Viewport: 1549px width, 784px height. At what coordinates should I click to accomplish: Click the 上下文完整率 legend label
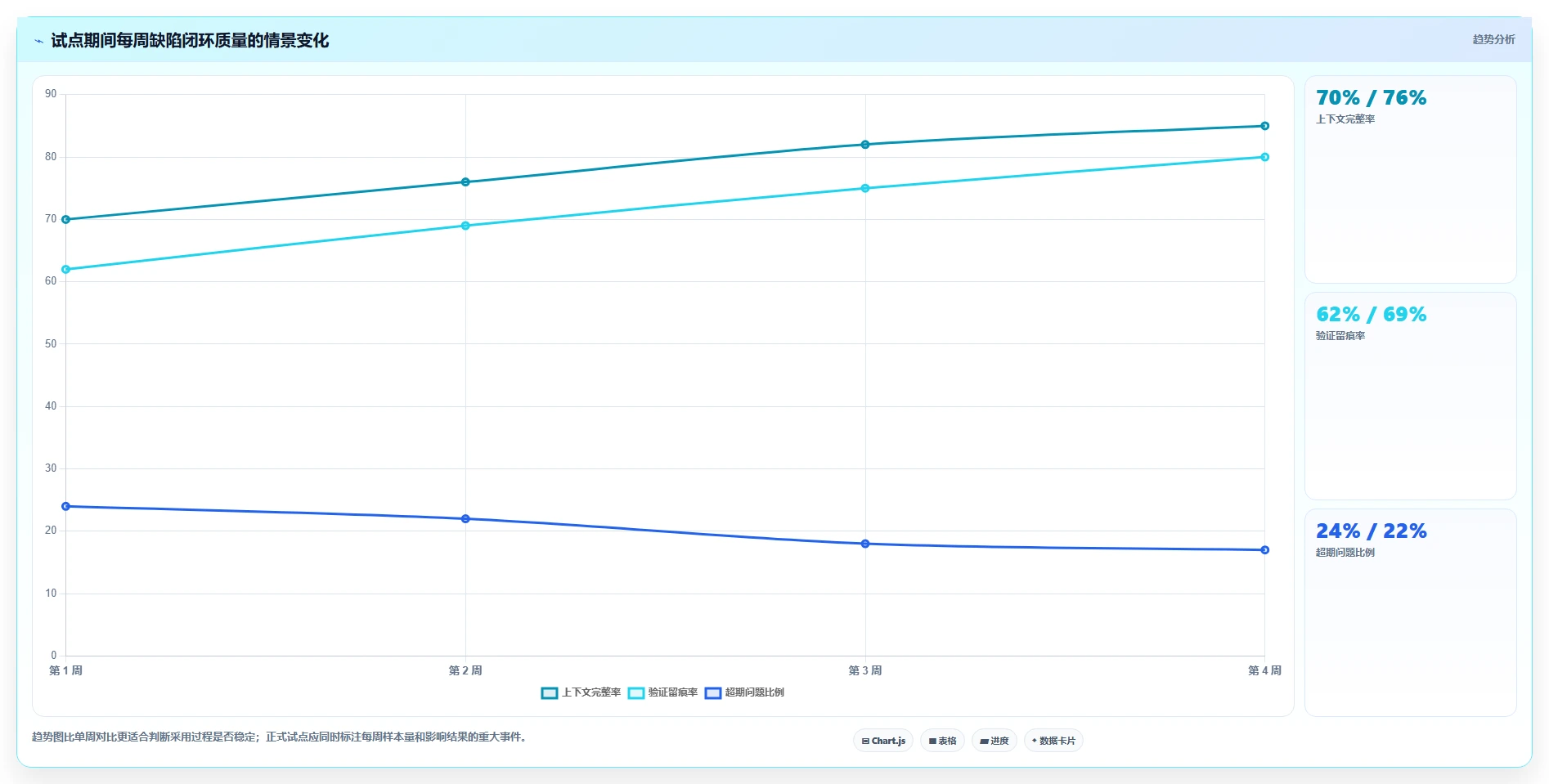tap(591, 692)
